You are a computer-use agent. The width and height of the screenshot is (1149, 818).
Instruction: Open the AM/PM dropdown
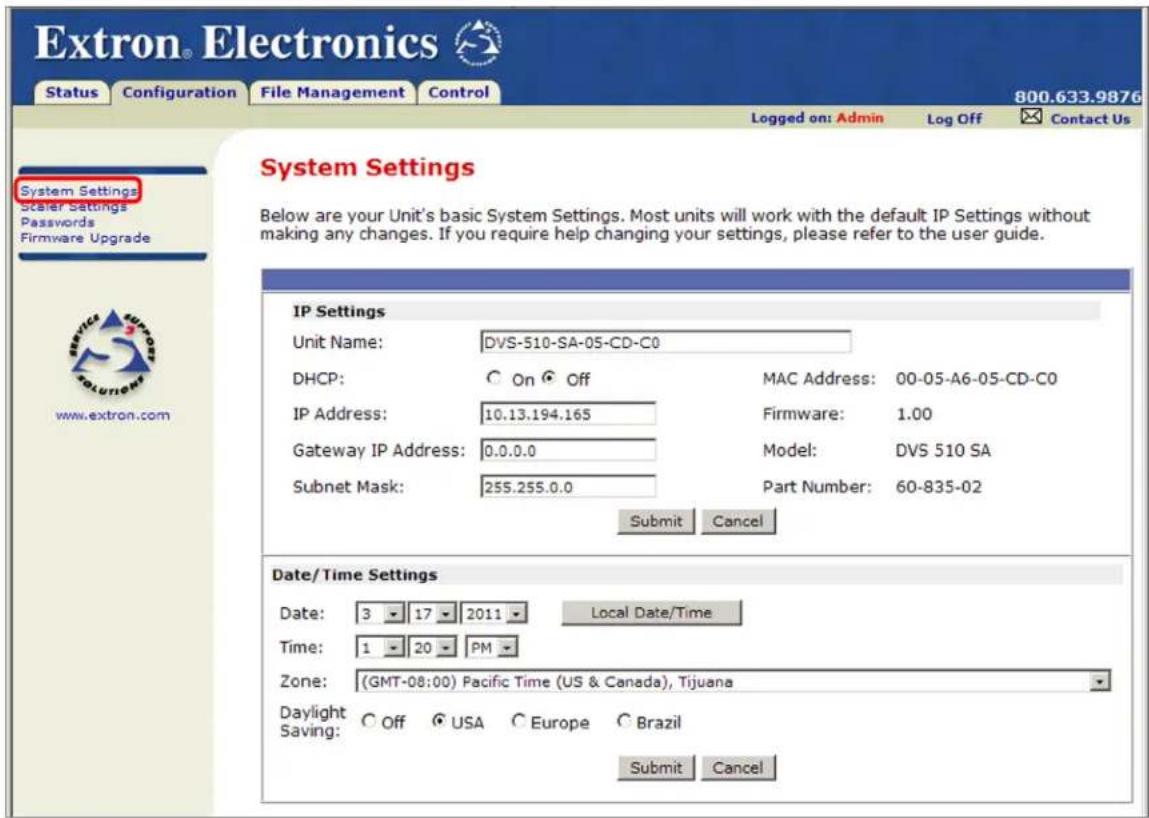[x=491, y=647]
